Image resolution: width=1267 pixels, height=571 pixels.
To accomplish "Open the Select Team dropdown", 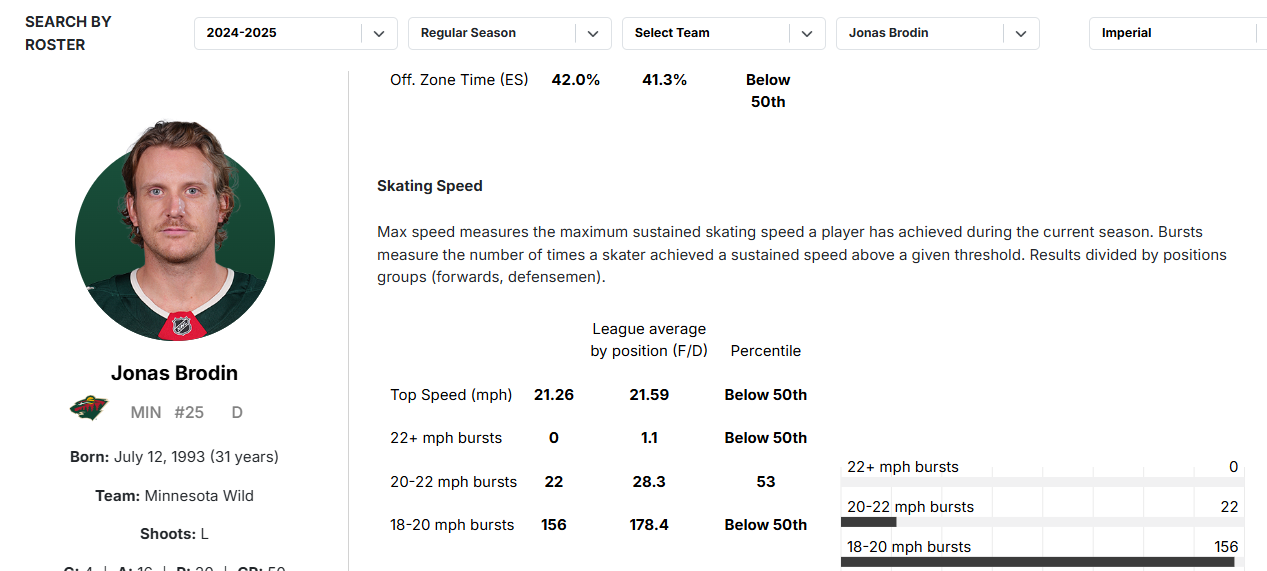I will [x=723, y=33].
